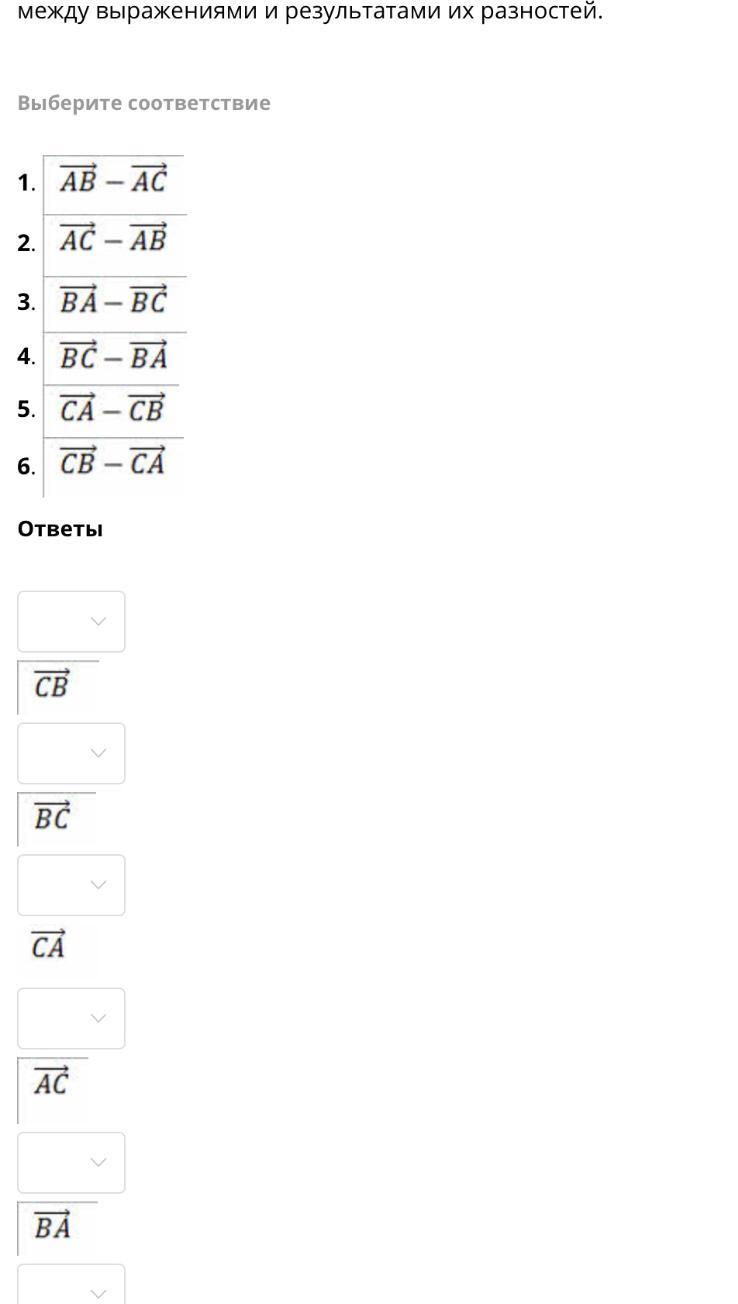Image resolution: width=738 pixels, height=1304 pixels.
Task: Open the dropdown above the CA vector answer
Action: [71, 885]
